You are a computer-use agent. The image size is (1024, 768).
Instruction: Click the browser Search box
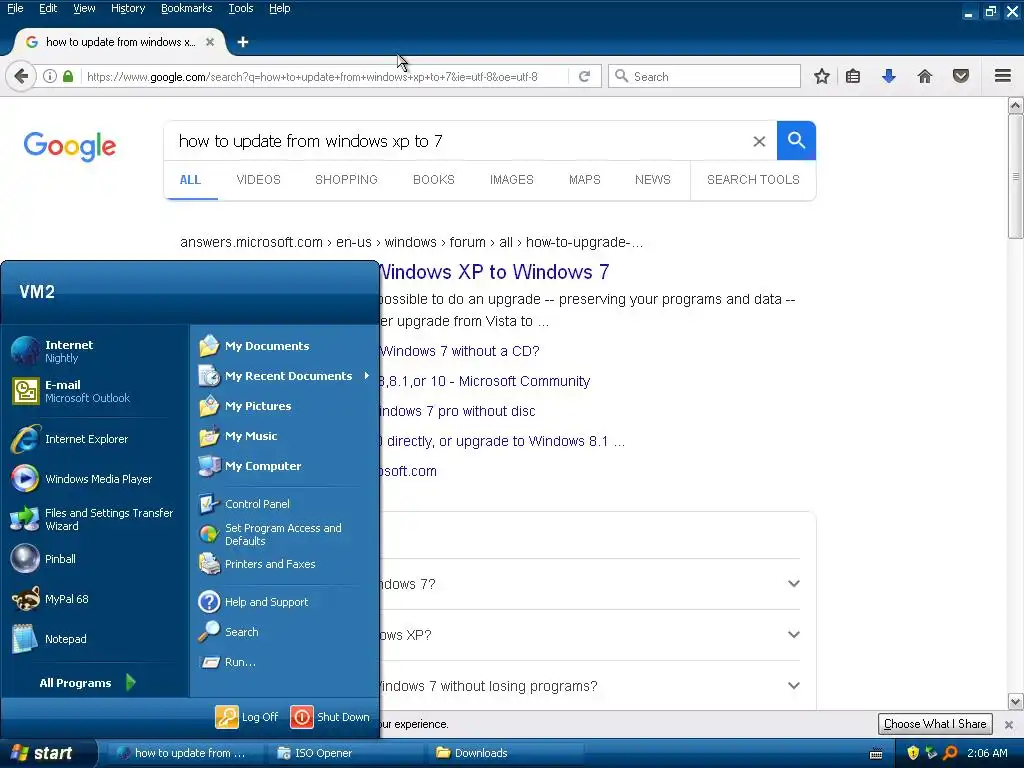tap(704, 76)
